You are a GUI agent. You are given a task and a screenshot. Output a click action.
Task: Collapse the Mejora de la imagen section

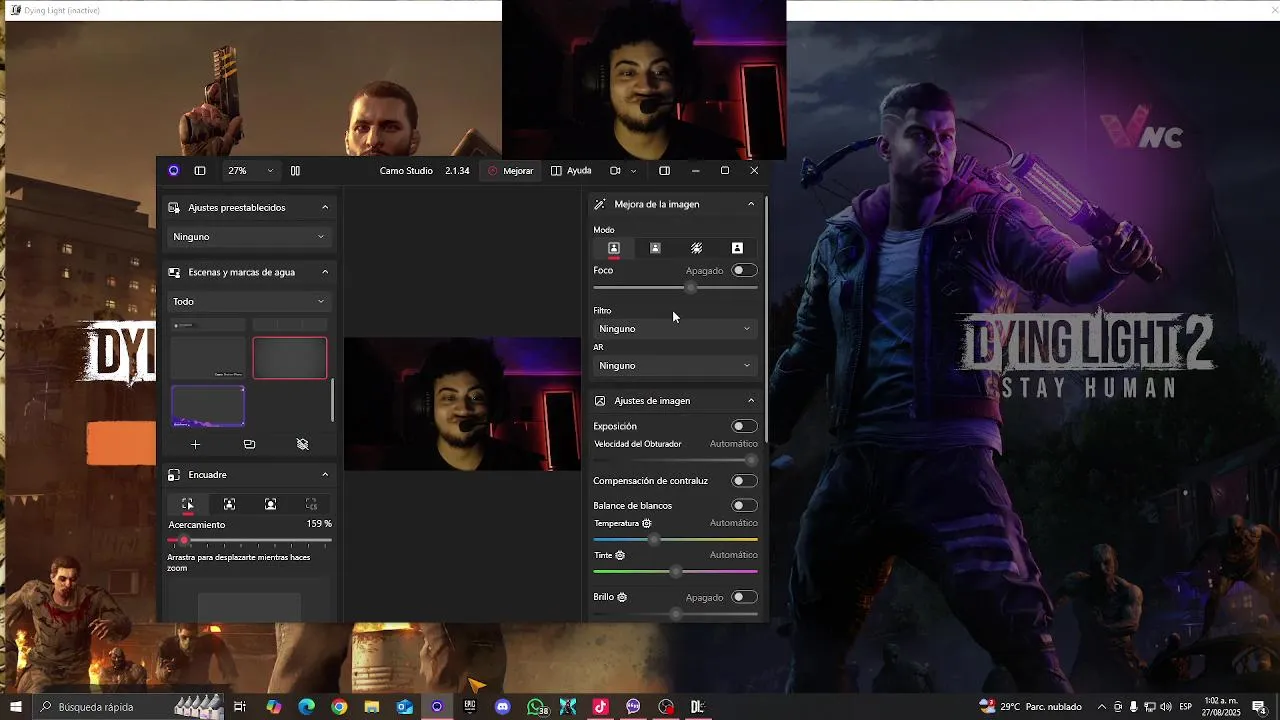(751, 204)
